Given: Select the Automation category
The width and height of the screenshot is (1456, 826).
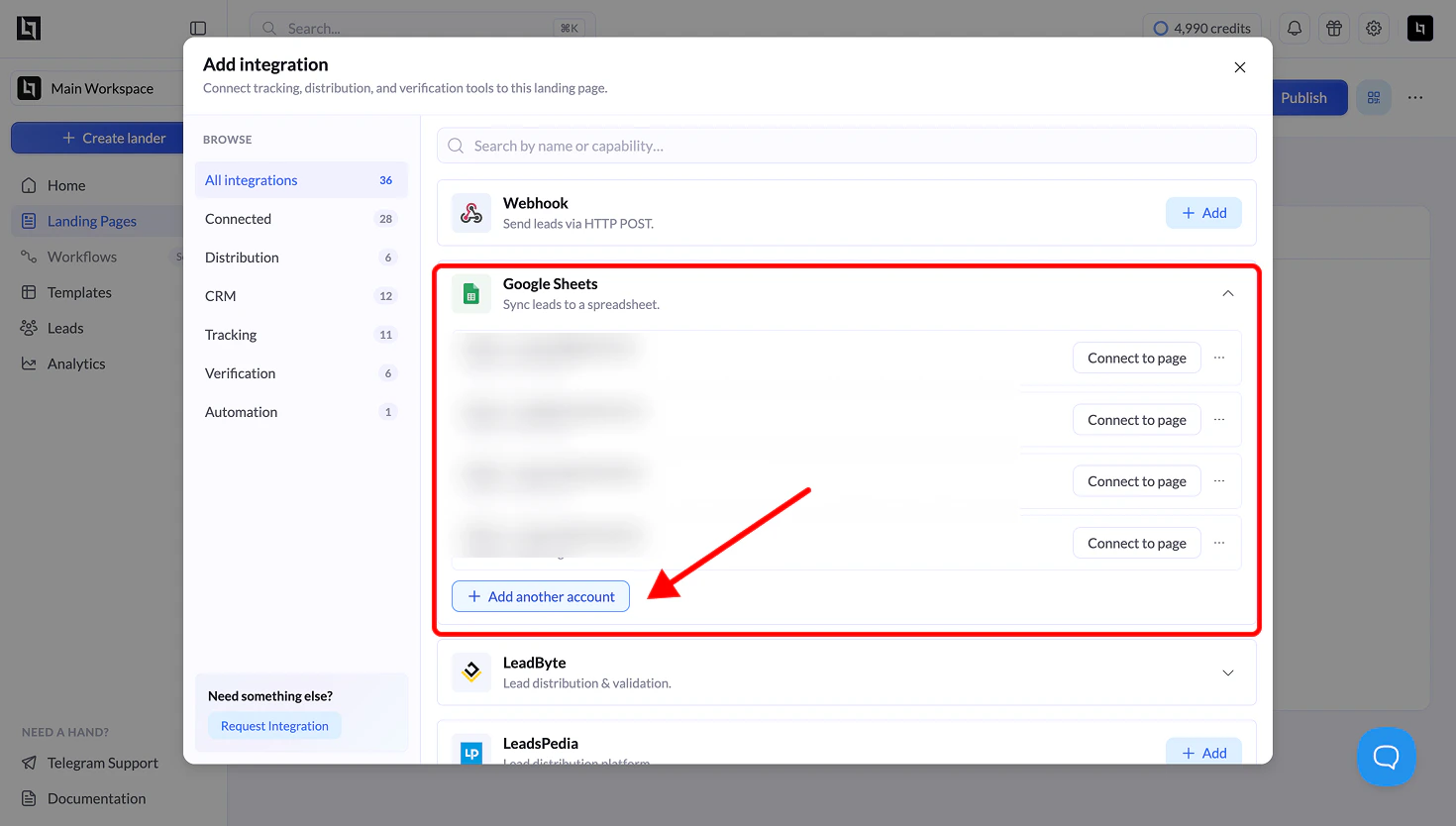Looking at the screenshot, I should (301, 412).
